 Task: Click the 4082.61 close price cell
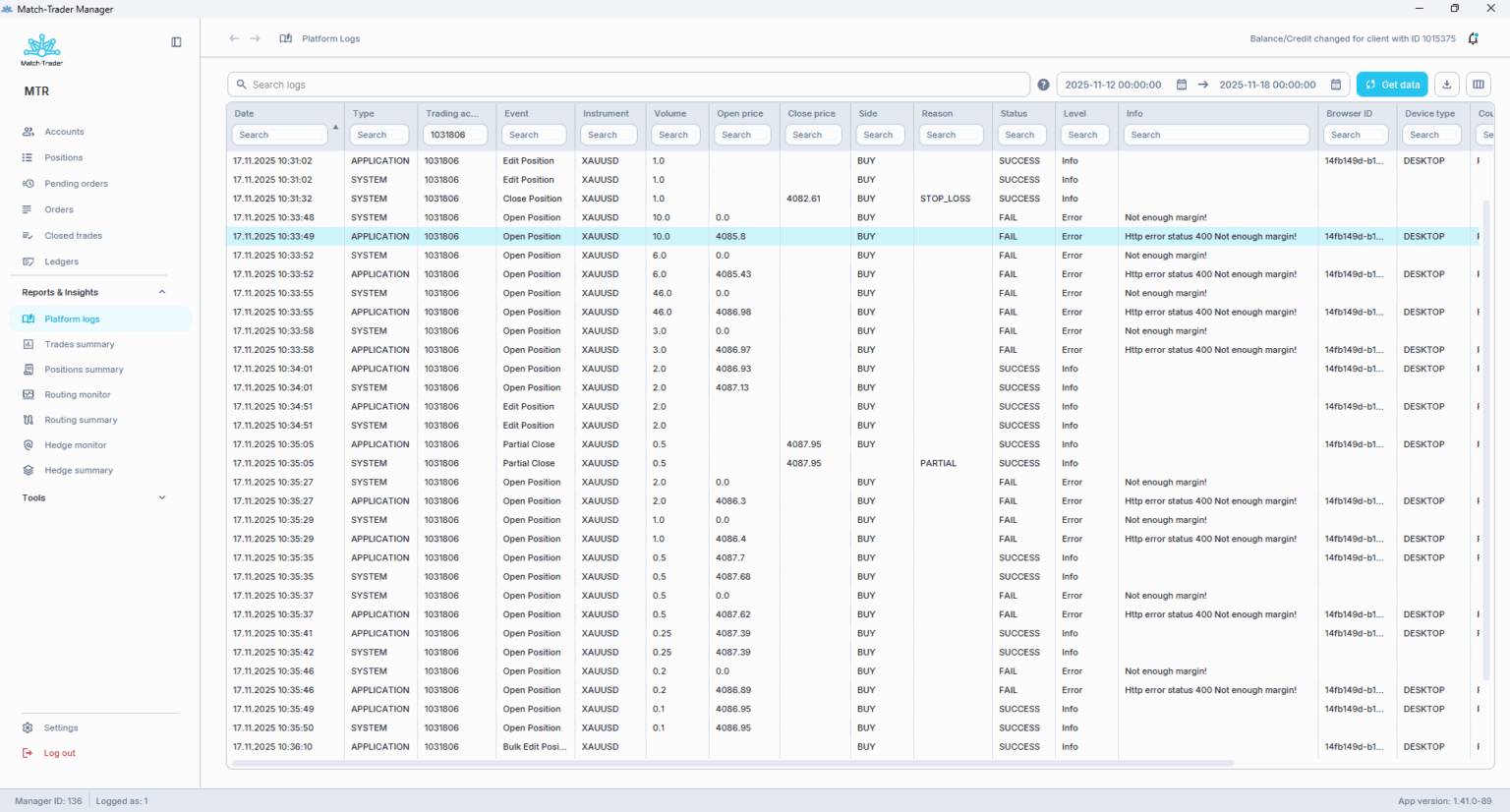point(803,199)
